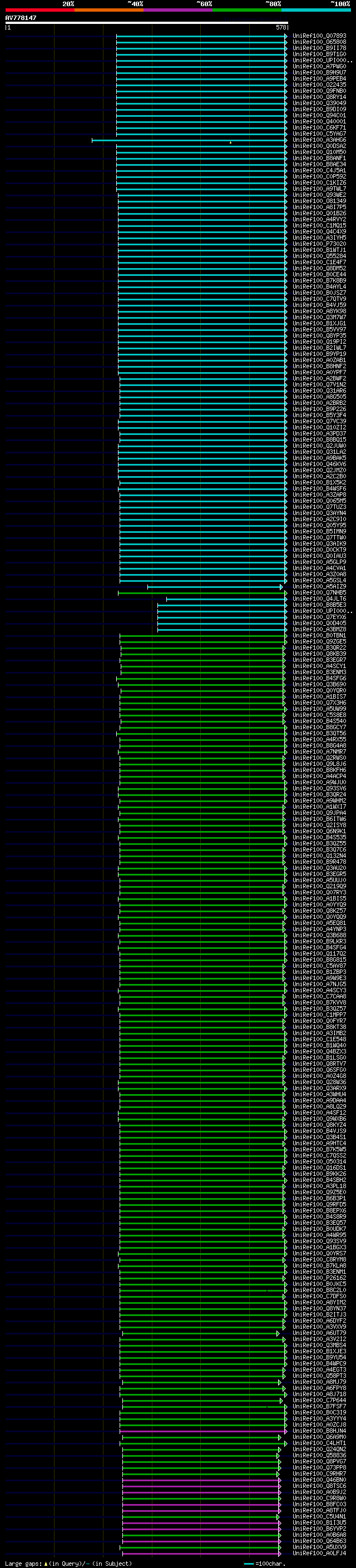
Task: Click label UniRef100_A9TWL7
Action: [319, 189]
